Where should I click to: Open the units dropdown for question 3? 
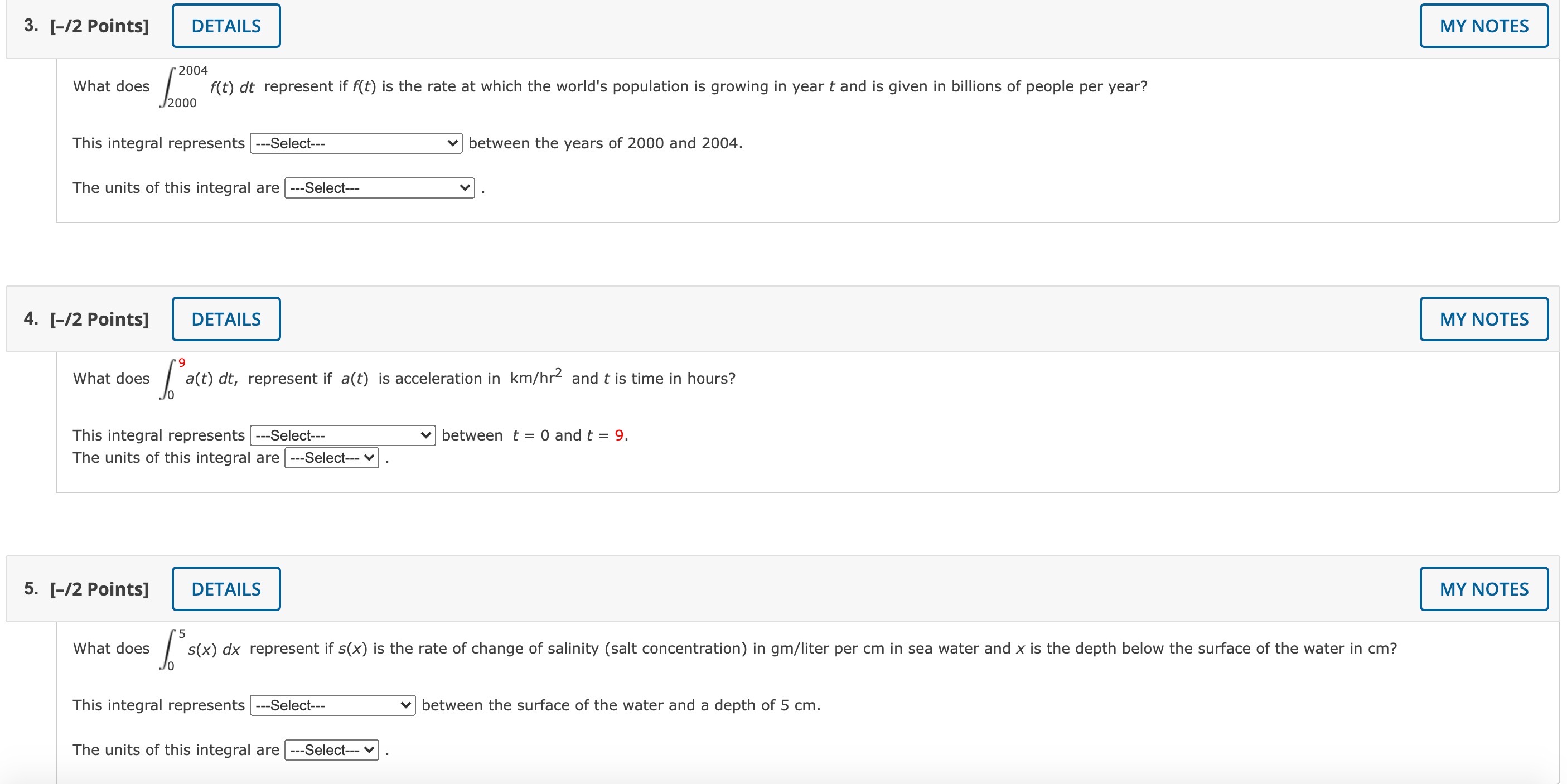pyautogui.click(x=380, y=188)
